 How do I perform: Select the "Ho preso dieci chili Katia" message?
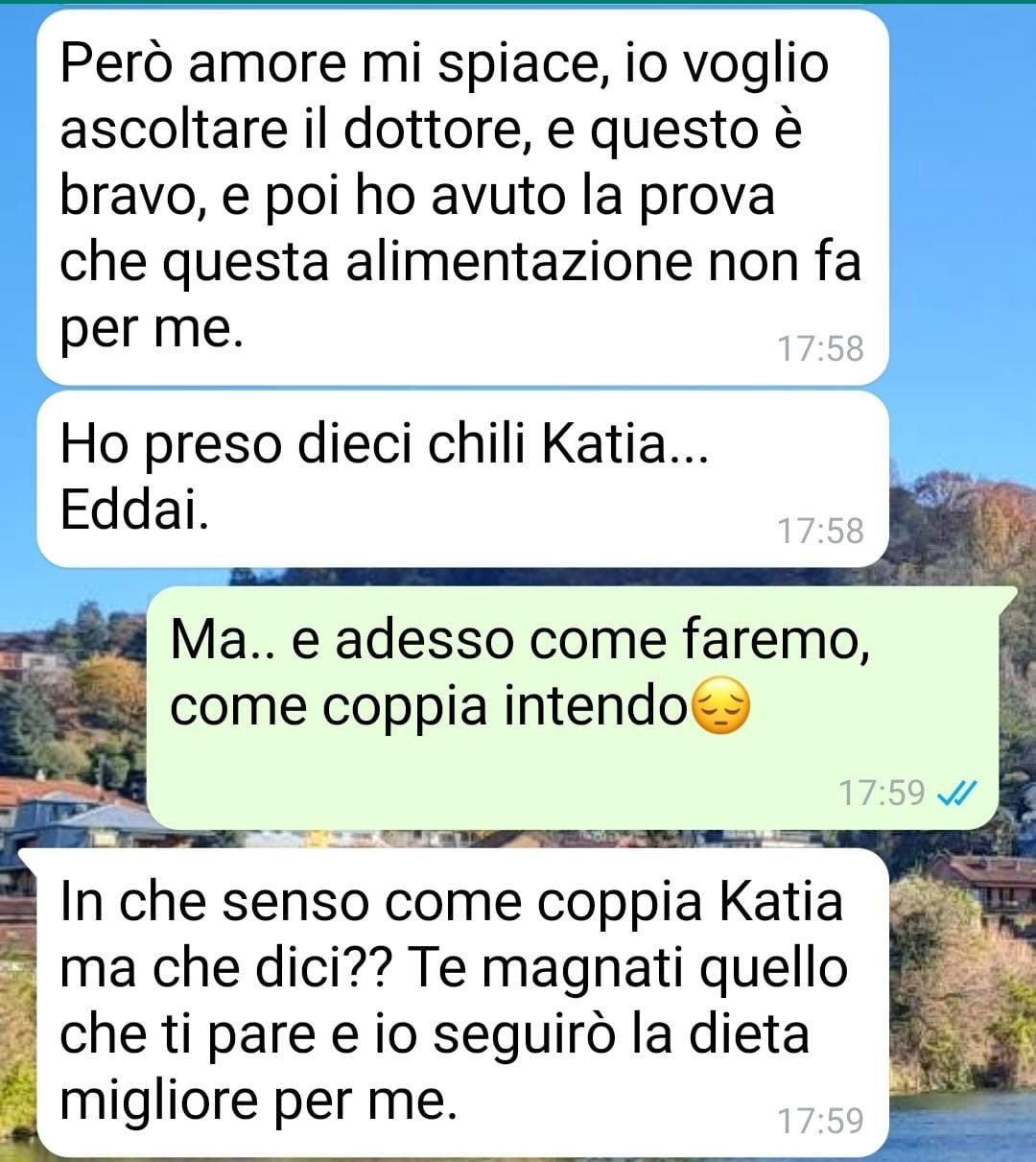click(x=462, y=479)
